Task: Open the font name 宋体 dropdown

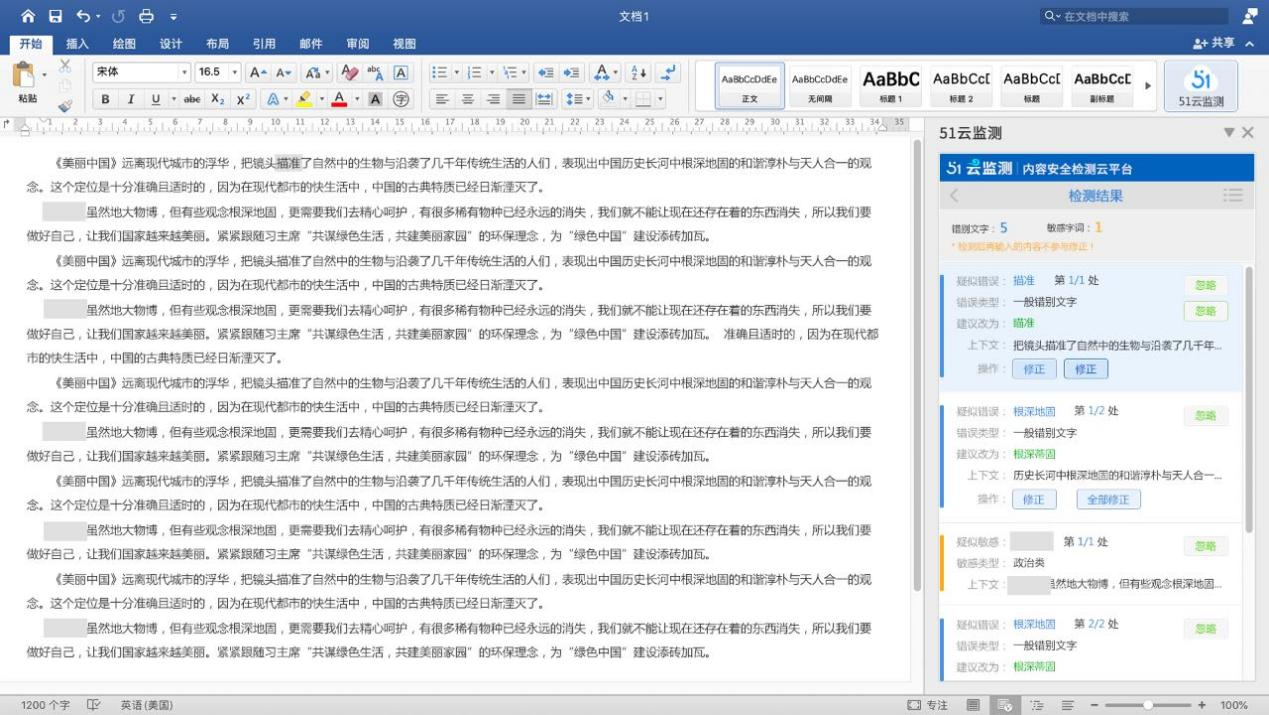Action: pyautogui.click(x=184, y=72)
